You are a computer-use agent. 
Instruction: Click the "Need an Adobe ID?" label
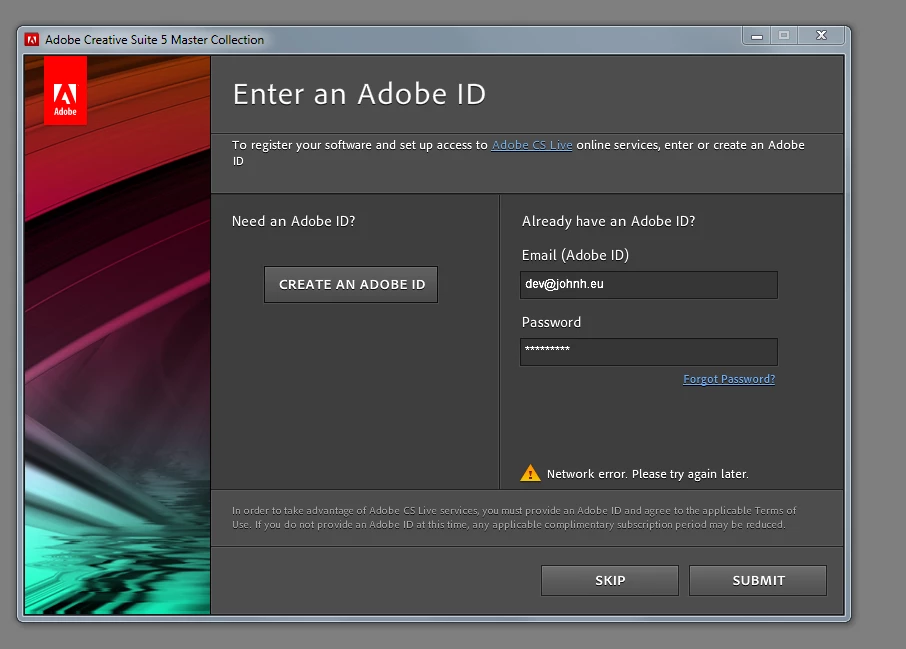294,221
